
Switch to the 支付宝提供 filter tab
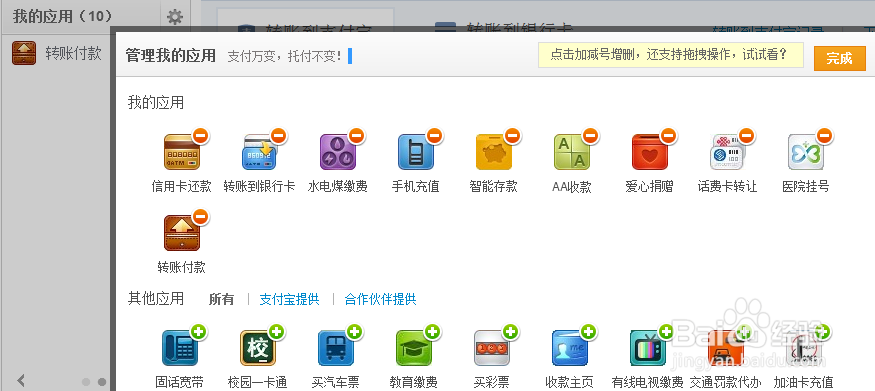tap(289, 300)
